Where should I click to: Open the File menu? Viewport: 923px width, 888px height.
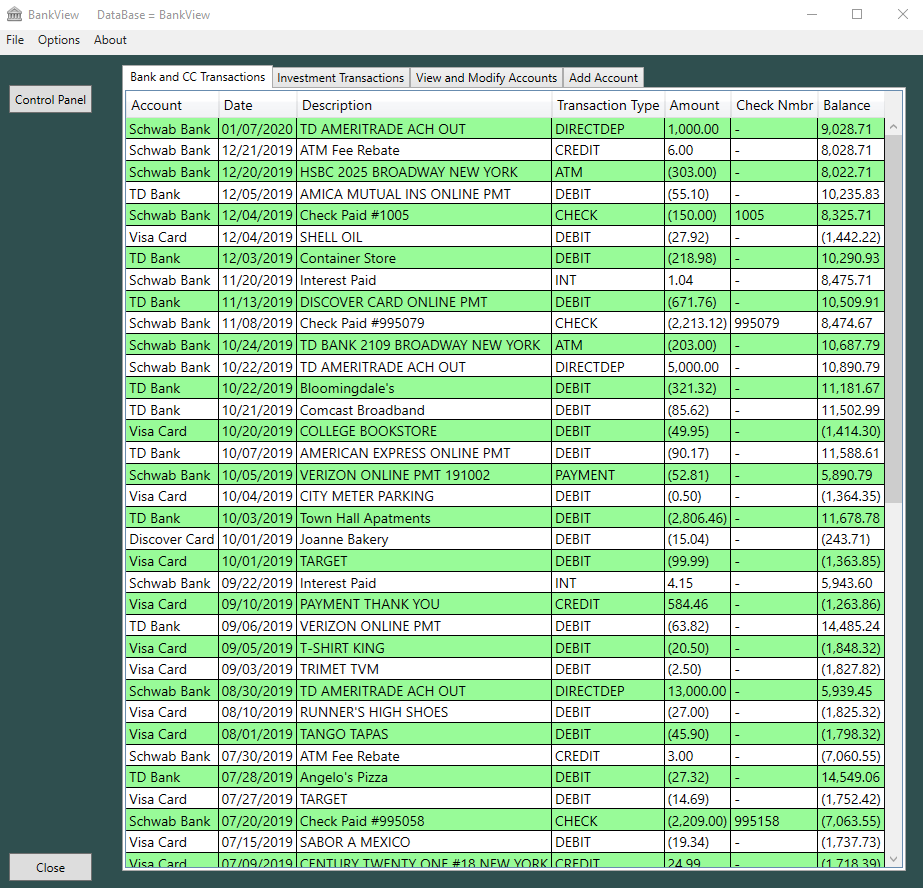tap(15, 40)
